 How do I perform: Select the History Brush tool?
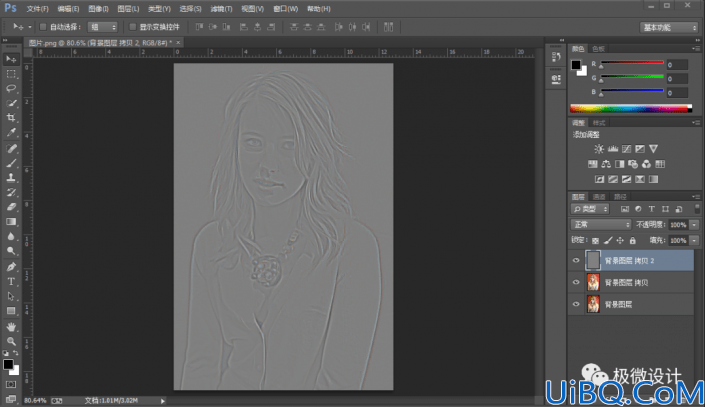click(11, 192)
